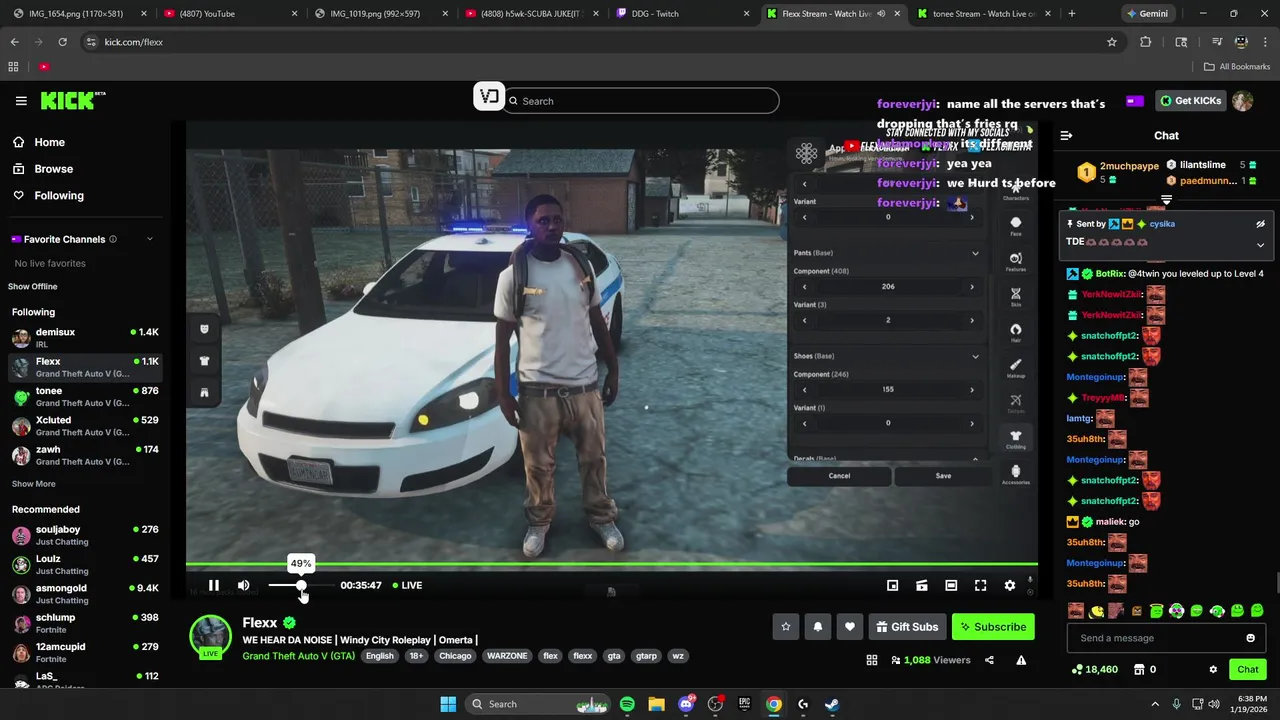Click the user profile avatar
Viewport: 1280px width, 720px height.
point(1242,101)
